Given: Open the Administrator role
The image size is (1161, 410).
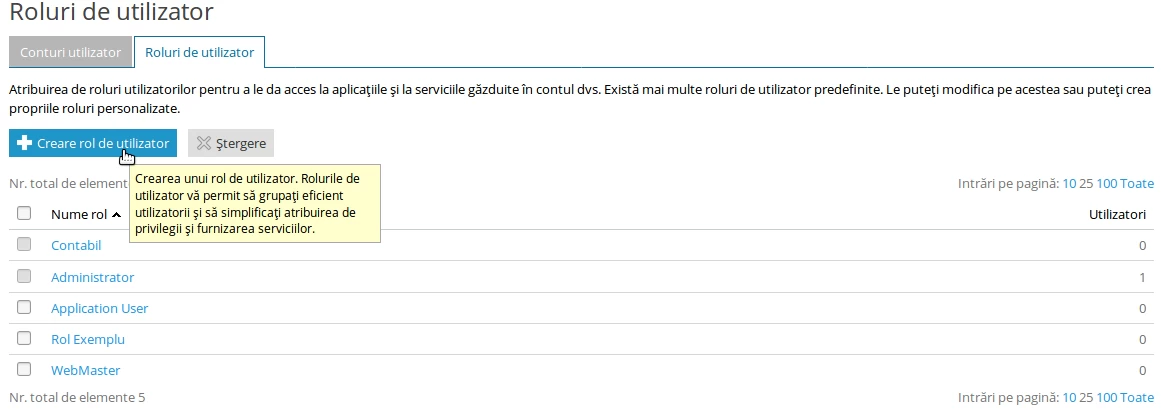Looking at the screenshot, I should (92, 277).
